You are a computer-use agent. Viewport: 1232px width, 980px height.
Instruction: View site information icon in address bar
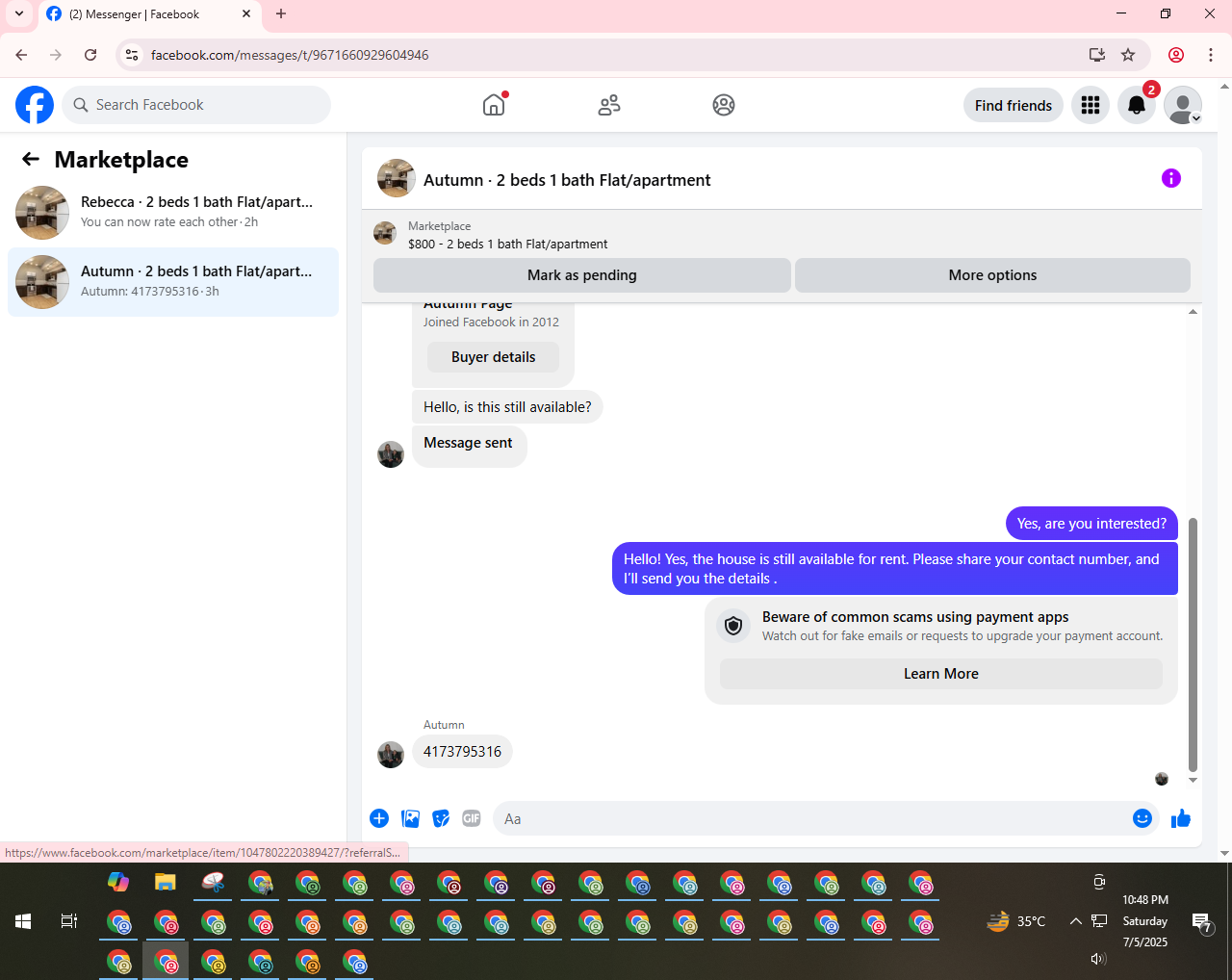pyautogui.click(x=132, y=55)
